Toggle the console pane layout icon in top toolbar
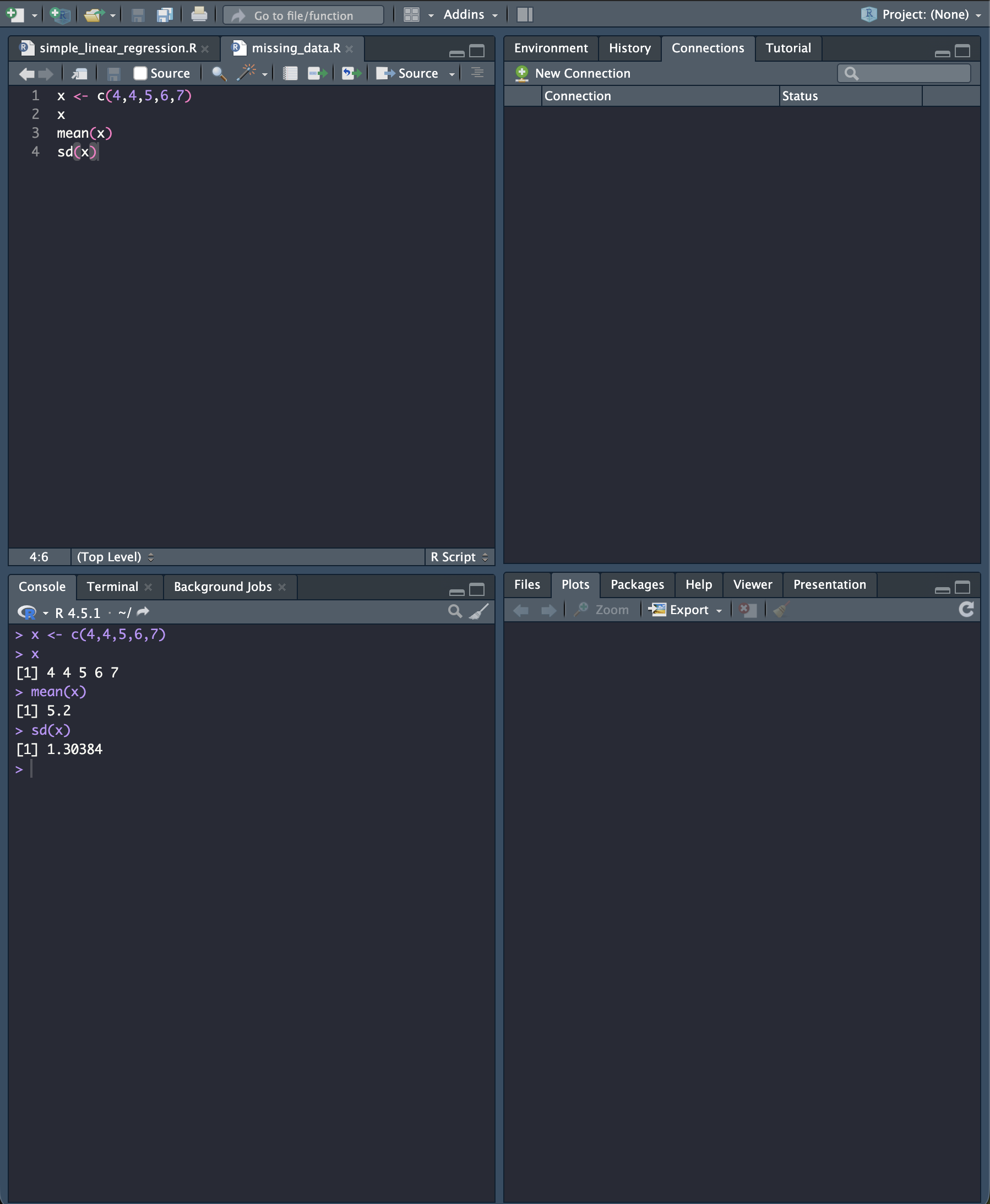The width and height of the screenshot is (990, 1204). pos(525,15)
